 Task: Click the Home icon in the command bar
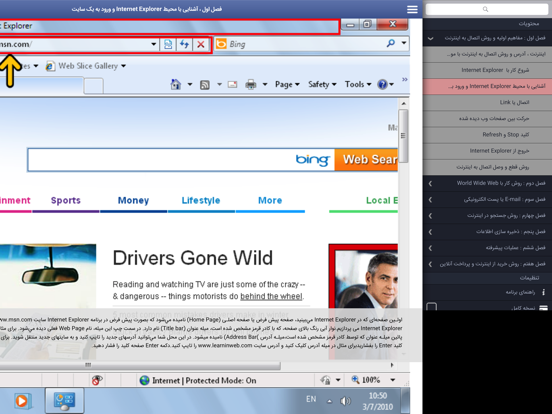(x=175, y=84)
